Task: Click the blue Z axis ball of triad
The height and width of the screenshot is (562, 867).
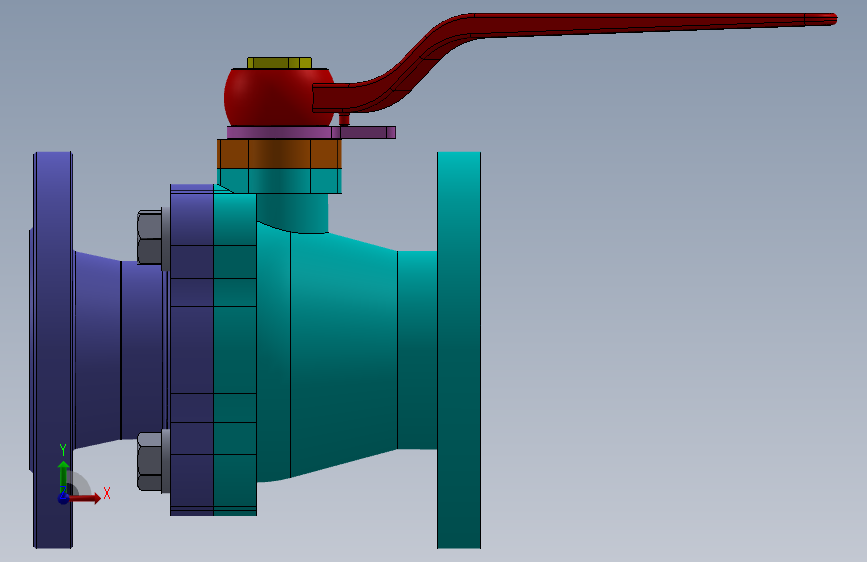Action: click(x=64, y=498)
